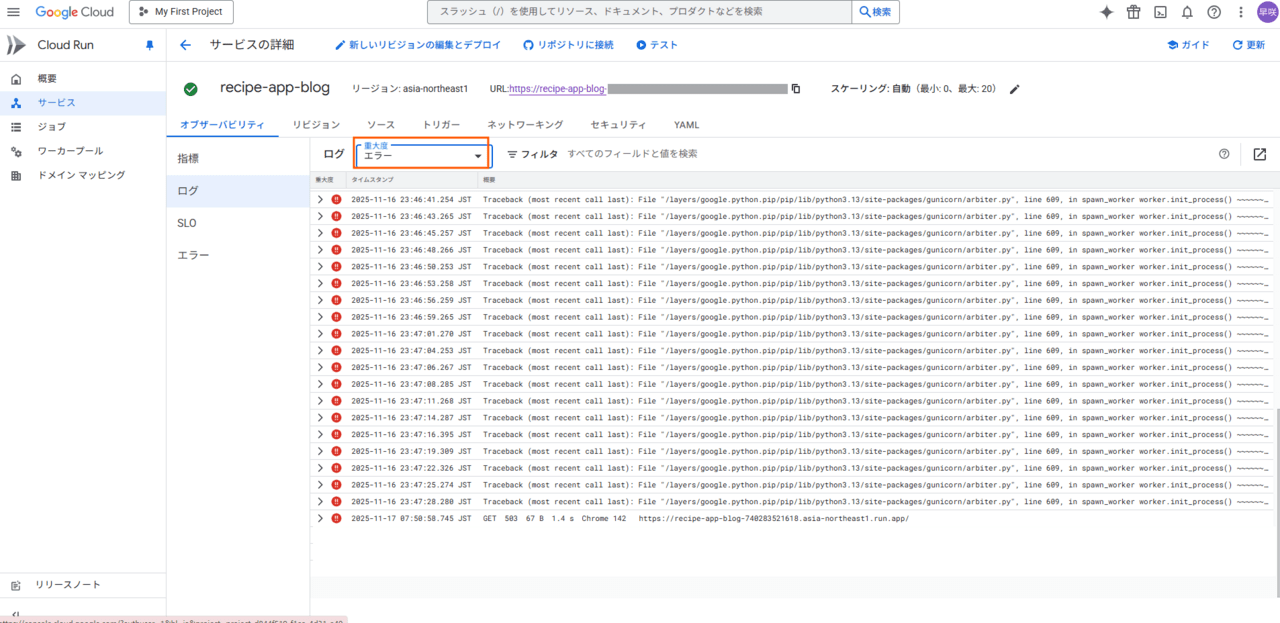The image size is (1280, 623).
Task: Expand the GET 503 log entry
Action: [320, 518]
